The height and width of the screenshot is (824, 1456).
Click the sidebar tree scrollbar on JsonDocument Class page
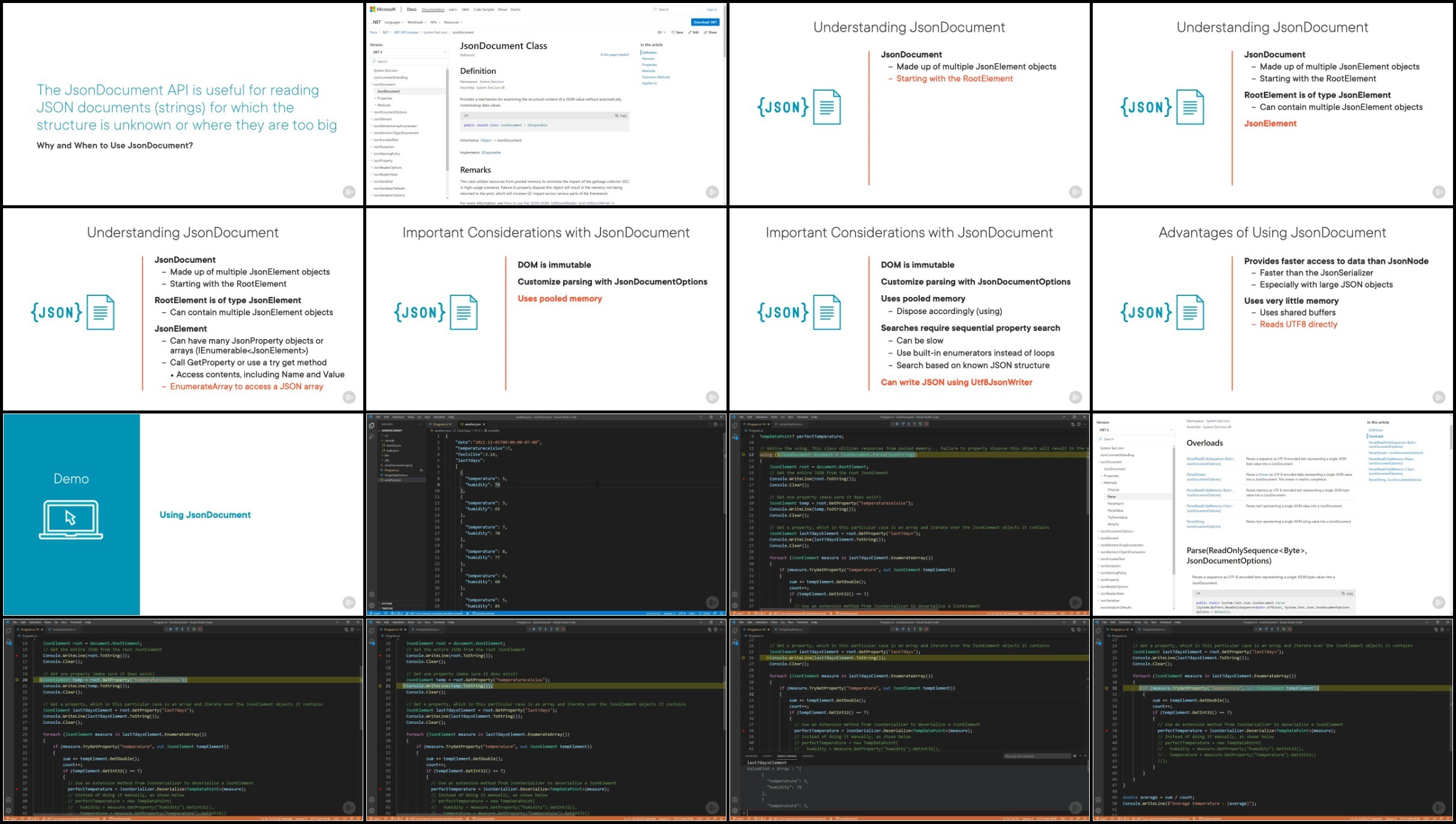point(447,120)
